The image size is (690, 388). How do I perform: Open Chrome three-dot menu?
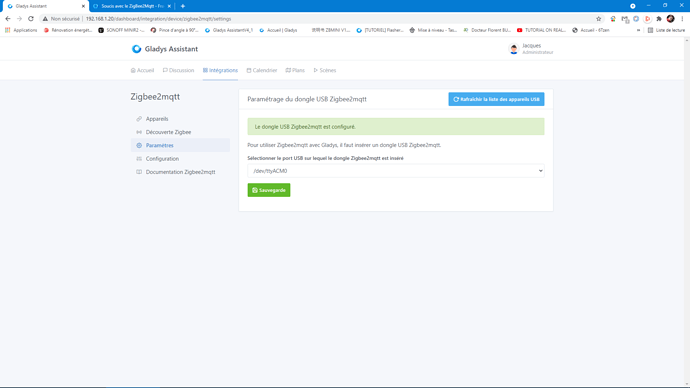[682, 19]
